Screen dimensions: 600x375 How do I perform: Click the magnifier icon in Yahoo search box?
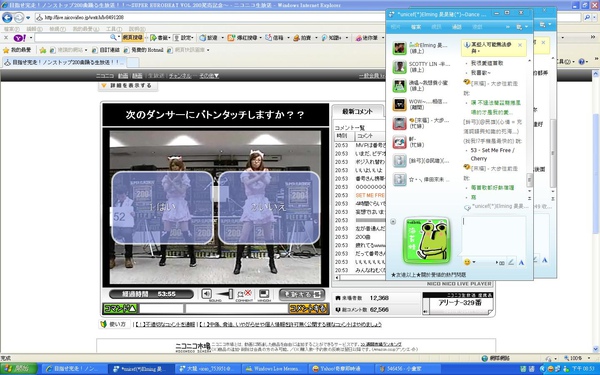click(114, 37)
